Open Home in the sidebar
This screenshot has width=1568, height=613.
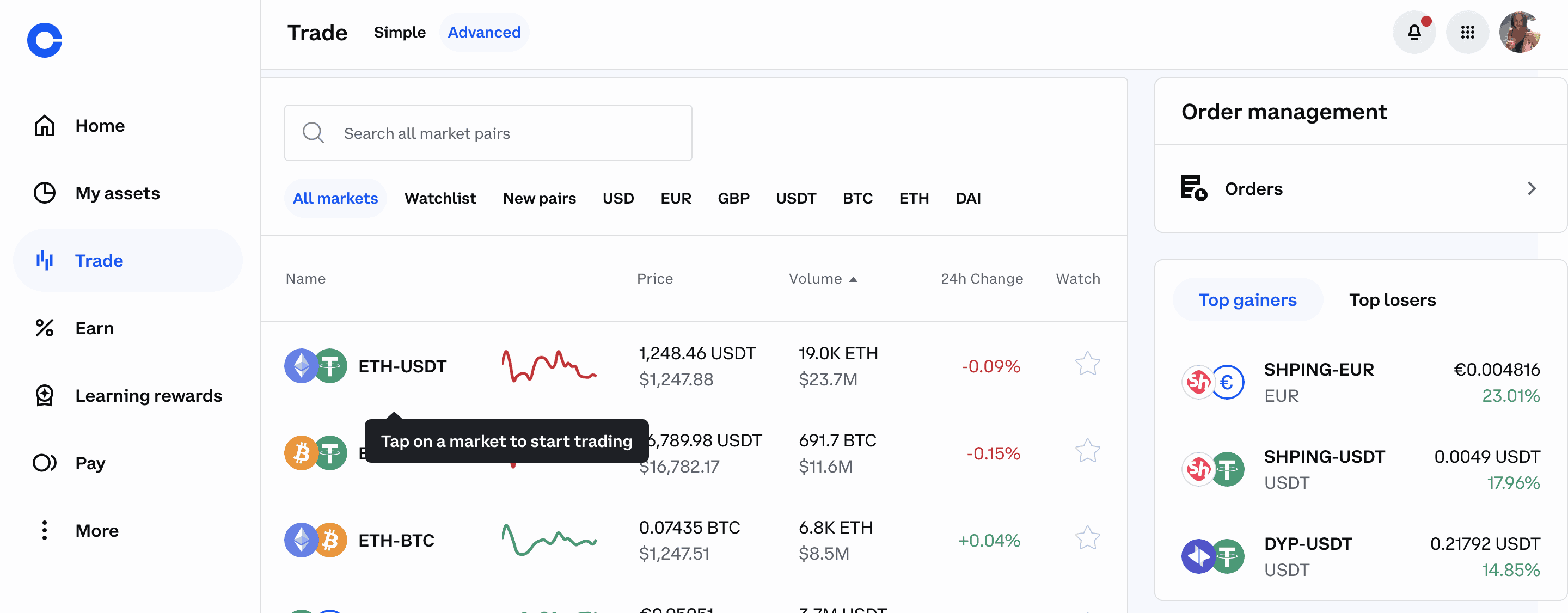[x=128, y=125]
